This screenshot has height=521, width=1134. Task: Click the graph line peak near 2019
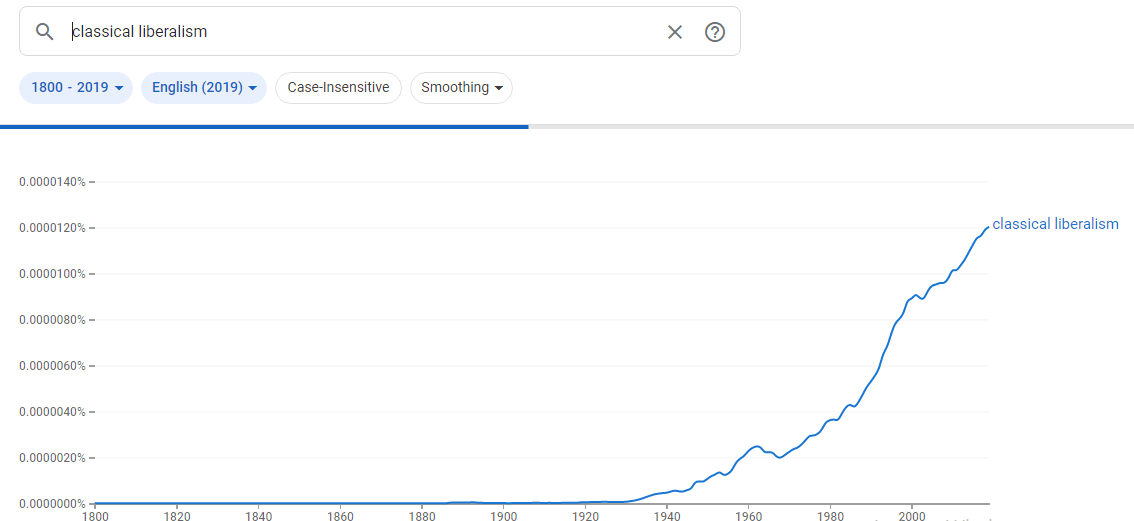pyautogui.click(x=987, y=228)
